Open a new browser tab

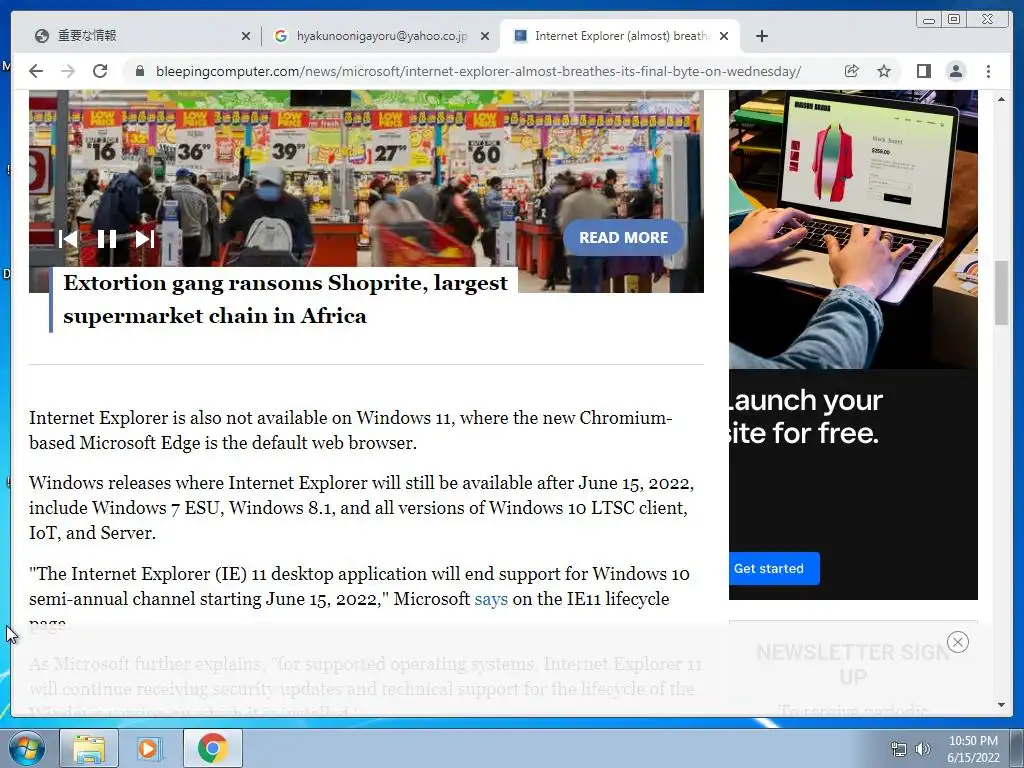(x=761, y=36)
